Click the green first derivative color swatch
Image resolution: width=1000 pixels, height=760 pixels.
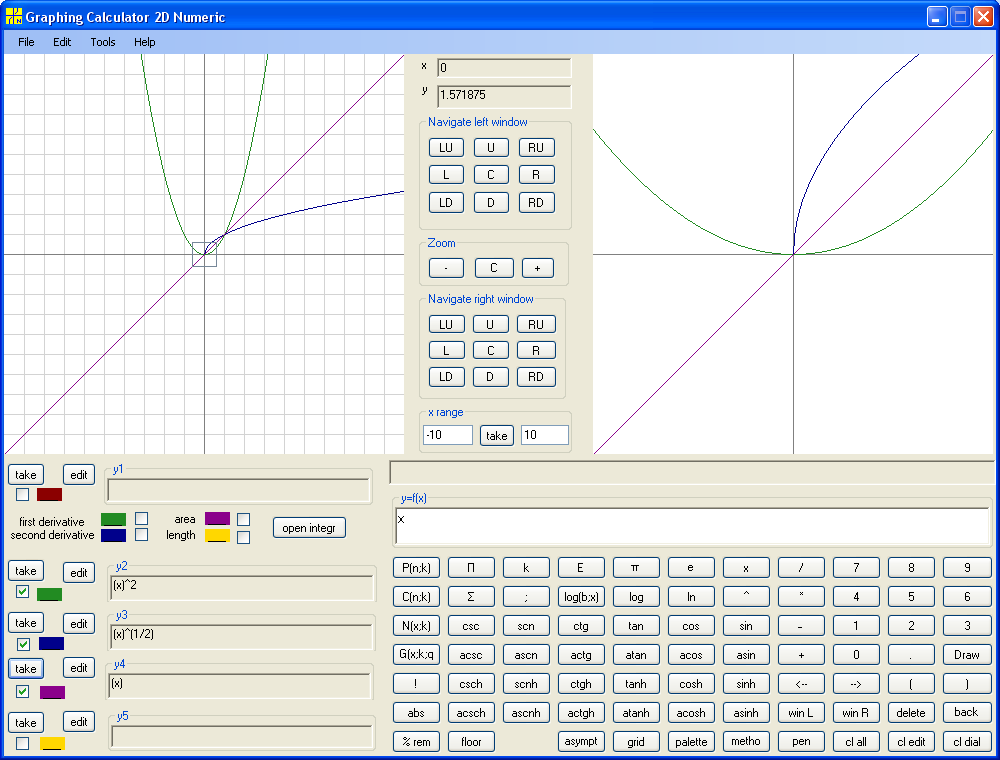point(114,519)
